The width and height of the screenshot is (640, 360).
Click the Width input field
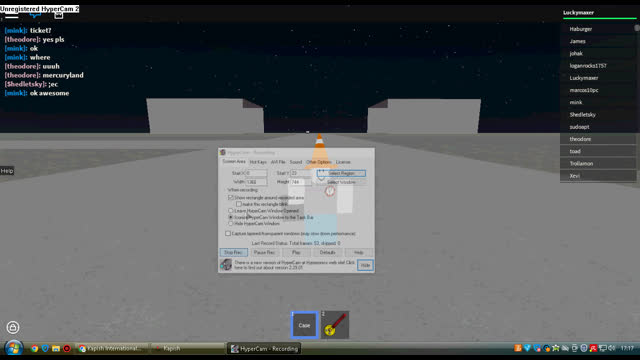coord(256,182)
